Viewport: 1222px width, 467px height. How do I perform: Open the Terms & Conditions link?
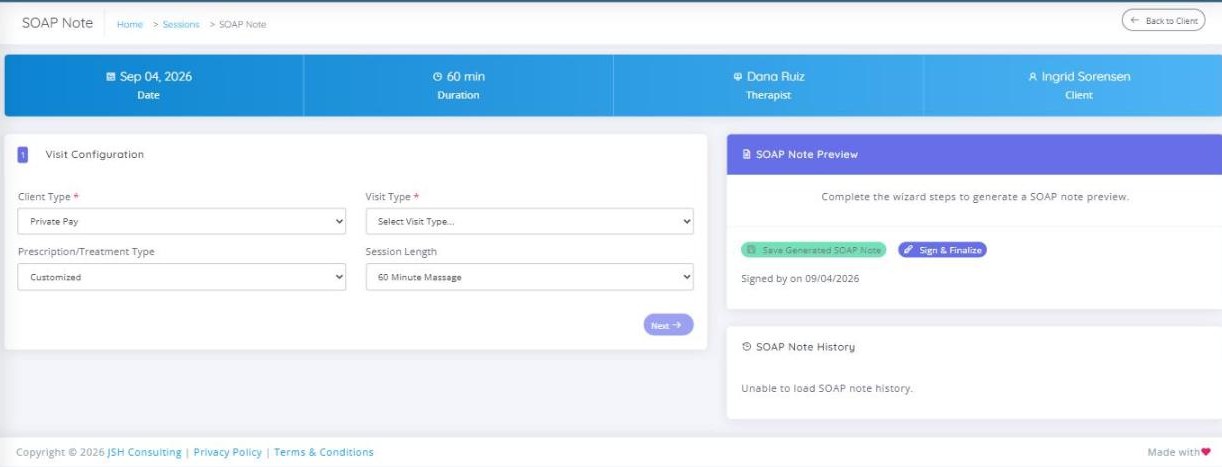324,452
